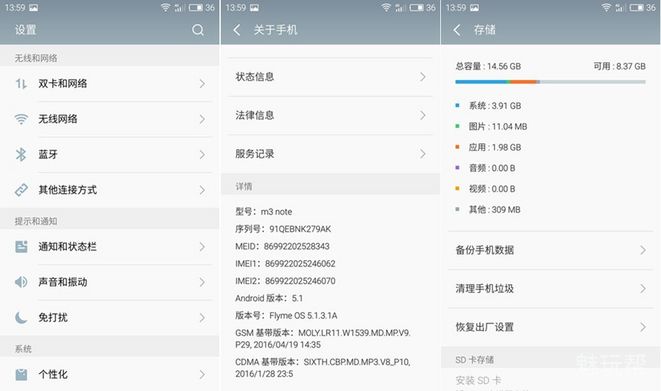This screenshot has width=661, height=391.
Task: Tap the dual SIM arrows icon
Action: (x=21, y=83)
